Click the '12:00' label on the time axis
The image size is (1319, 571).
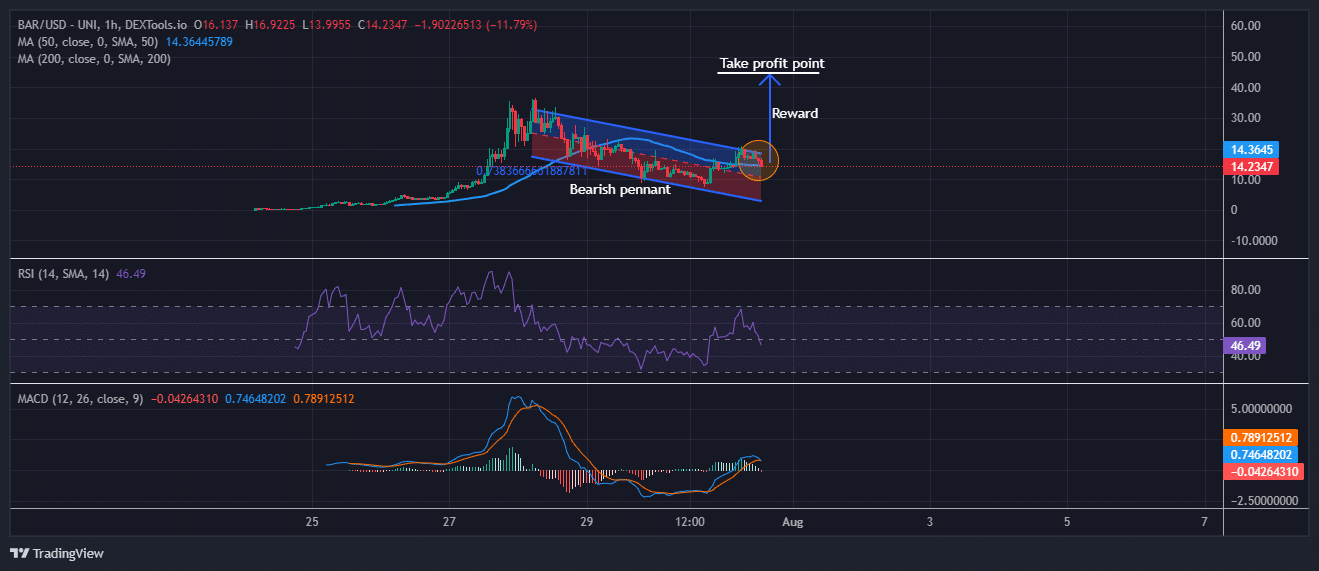(691, 522)
